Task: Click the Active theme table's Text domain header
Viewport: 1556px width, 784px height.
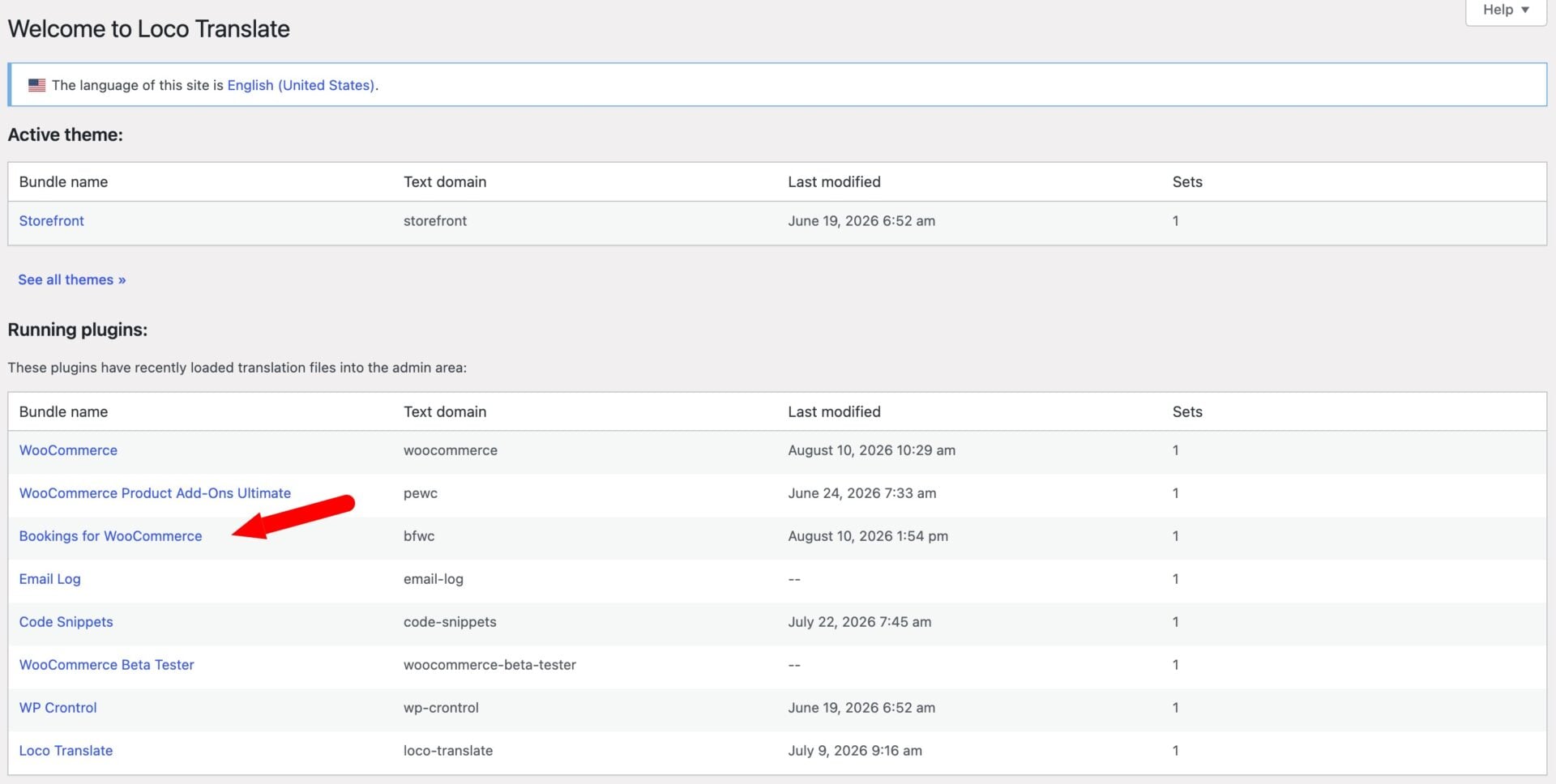Action: tap(445, 182)
